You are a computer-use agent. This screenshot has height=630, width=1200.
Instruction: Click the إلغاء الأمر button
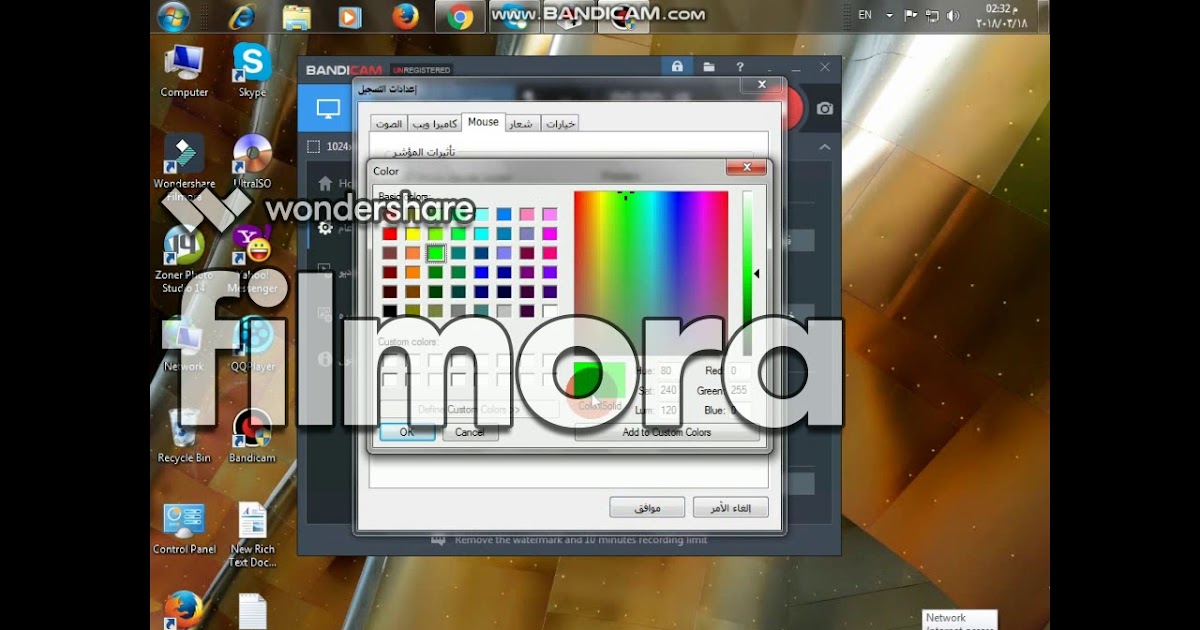click(731, 507)
